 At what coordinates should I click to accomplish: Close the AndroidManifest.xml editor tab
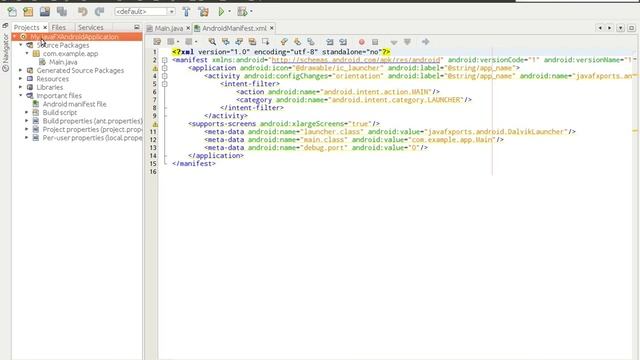tap(272, 28)
